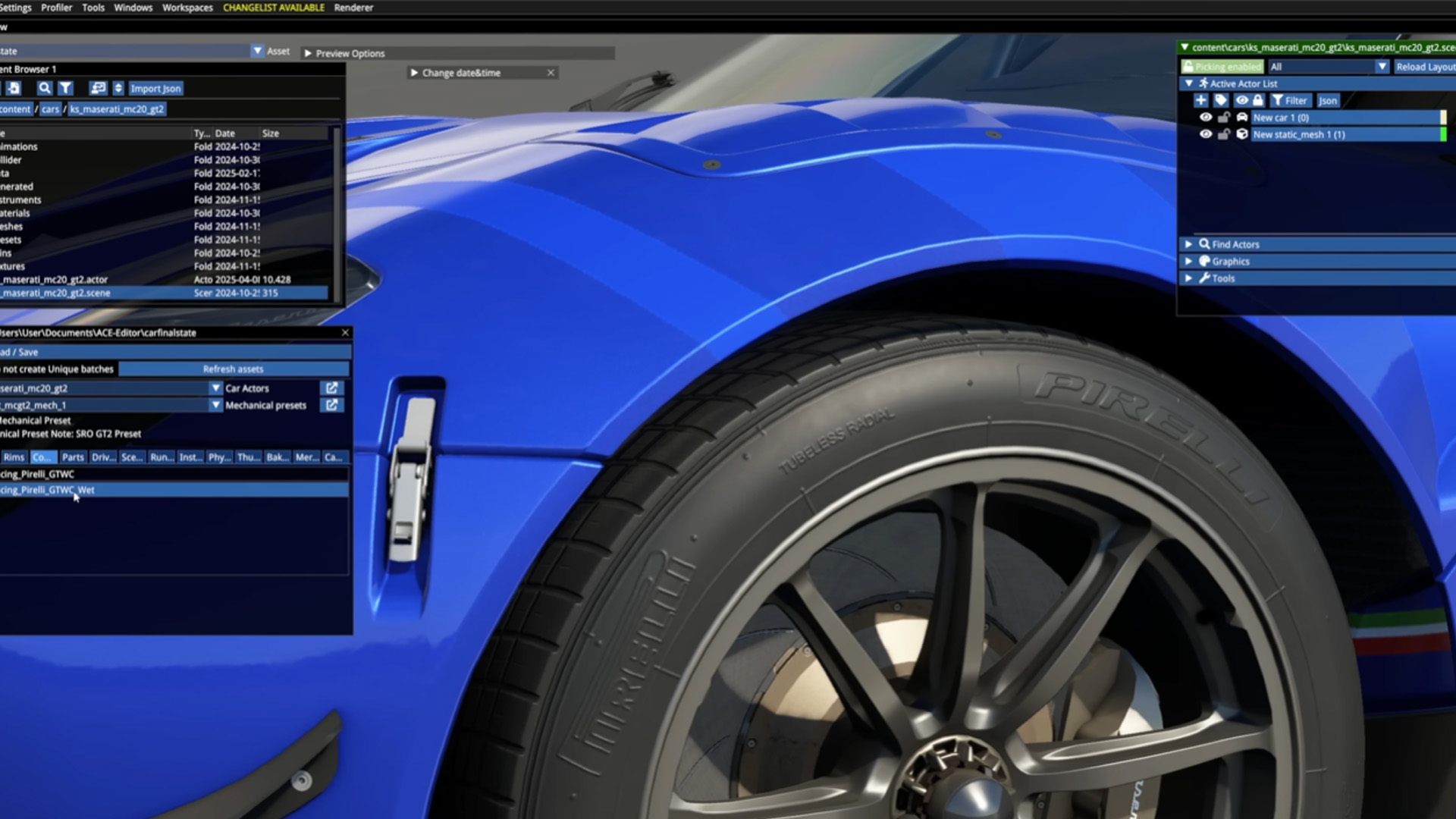
Task: Click the car icon beside New car 1
Action: (x=1242, y=118)
